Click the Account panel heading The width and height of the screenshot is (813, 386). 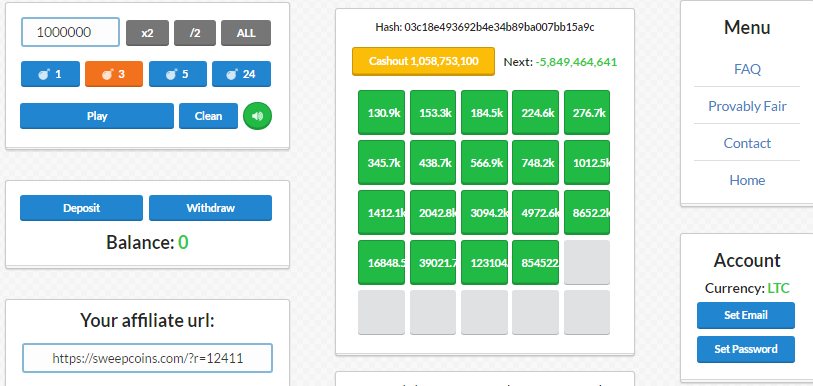tap(747, 260)
